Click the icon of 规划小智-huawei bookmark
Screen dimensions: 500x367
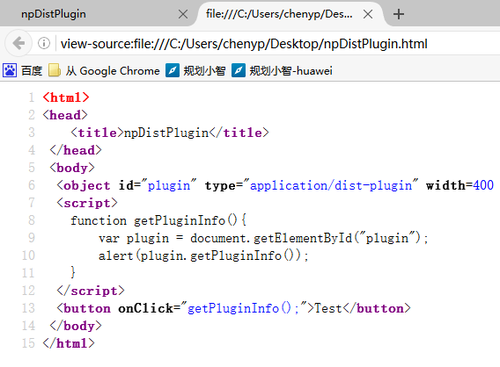[x=239, y=71]
